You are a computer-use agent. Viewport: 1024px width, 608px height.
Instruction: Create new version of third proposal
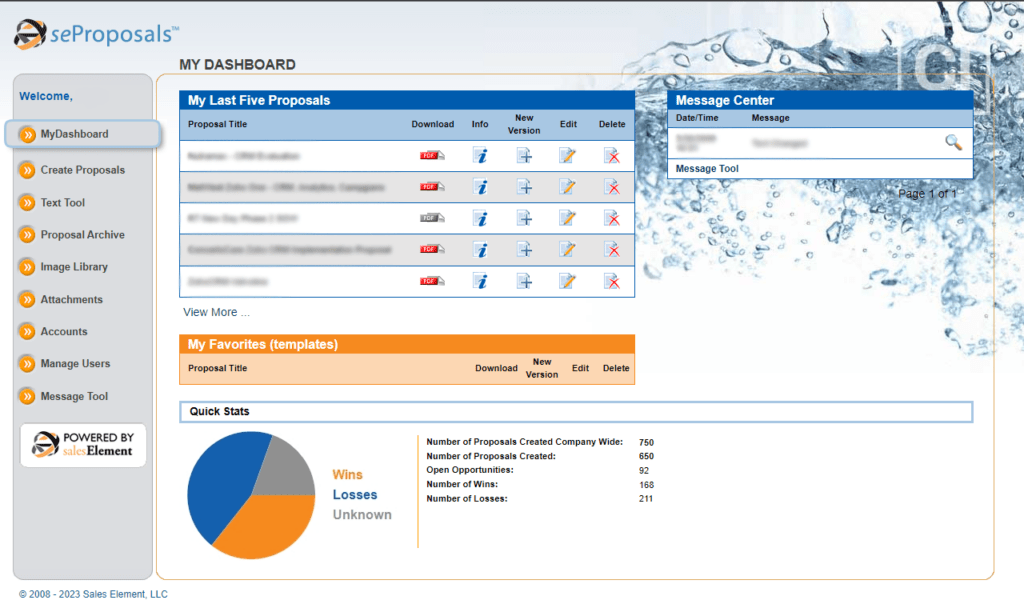click(524, 218)
